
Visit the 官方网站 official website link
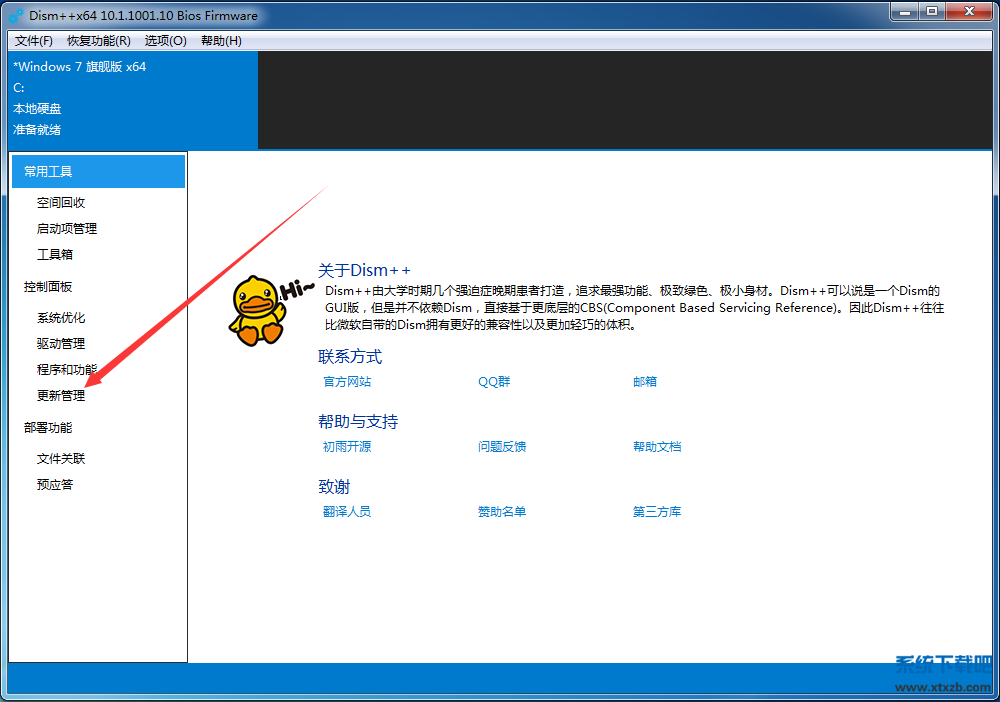pyautogui.click(x=346, y=381)
